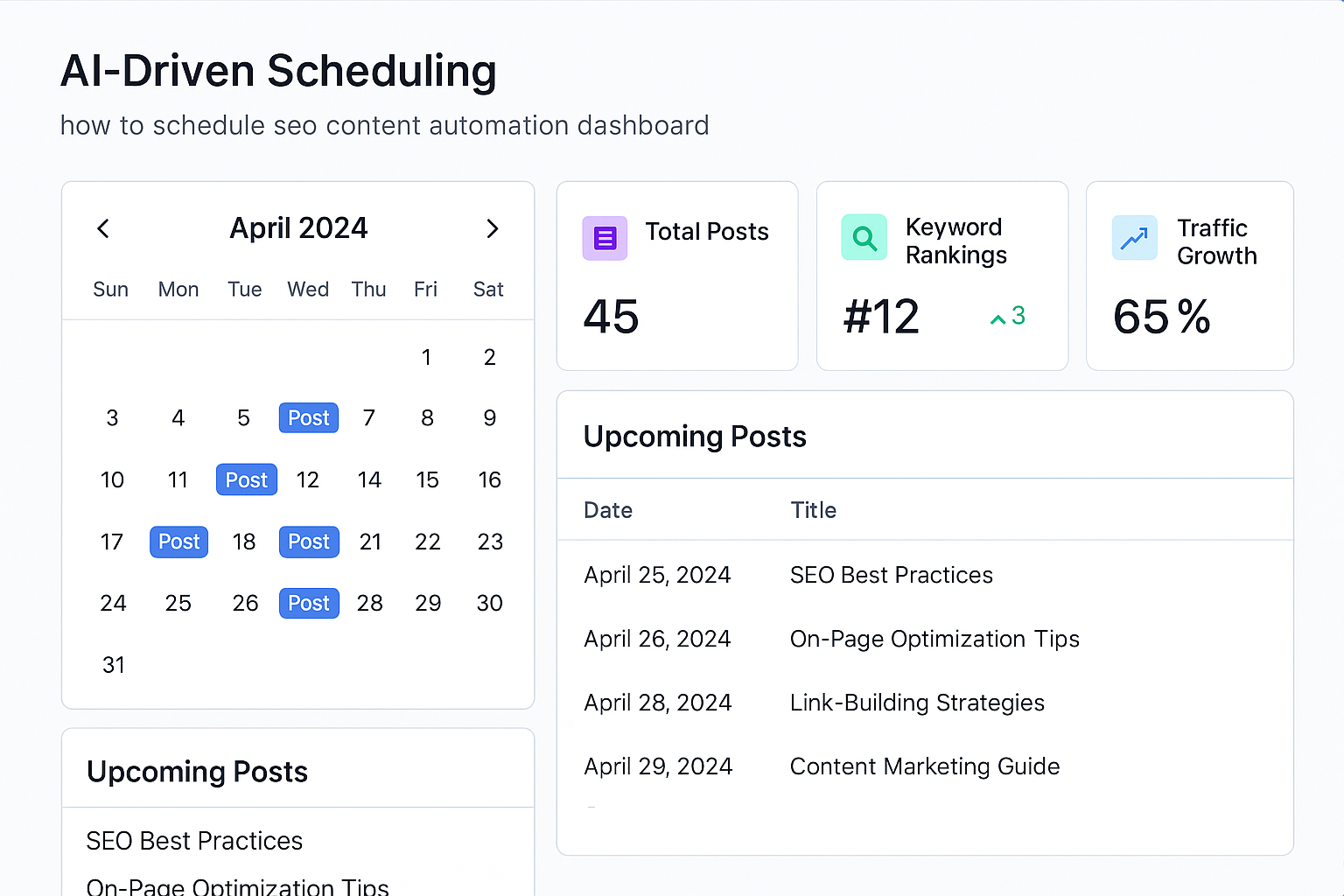The height and width of the screenshot is (896, 1344).
Task: Open the Post scheduled on the 6th
Action: [x=309, y=418]
